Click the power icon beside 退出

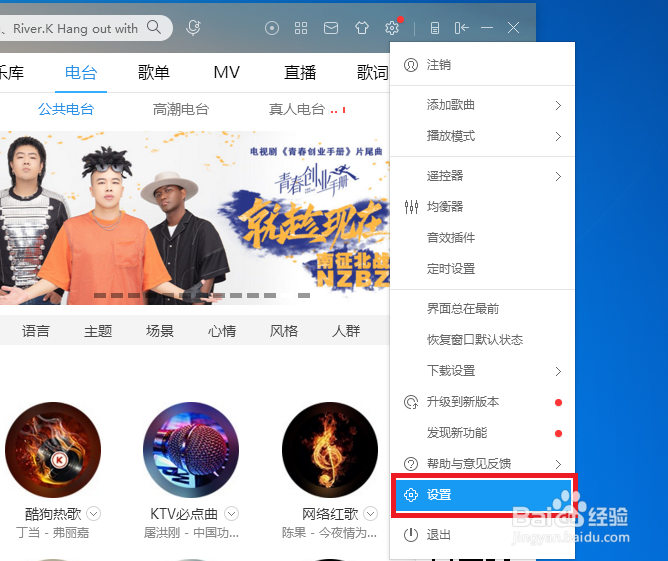[411, 535]
